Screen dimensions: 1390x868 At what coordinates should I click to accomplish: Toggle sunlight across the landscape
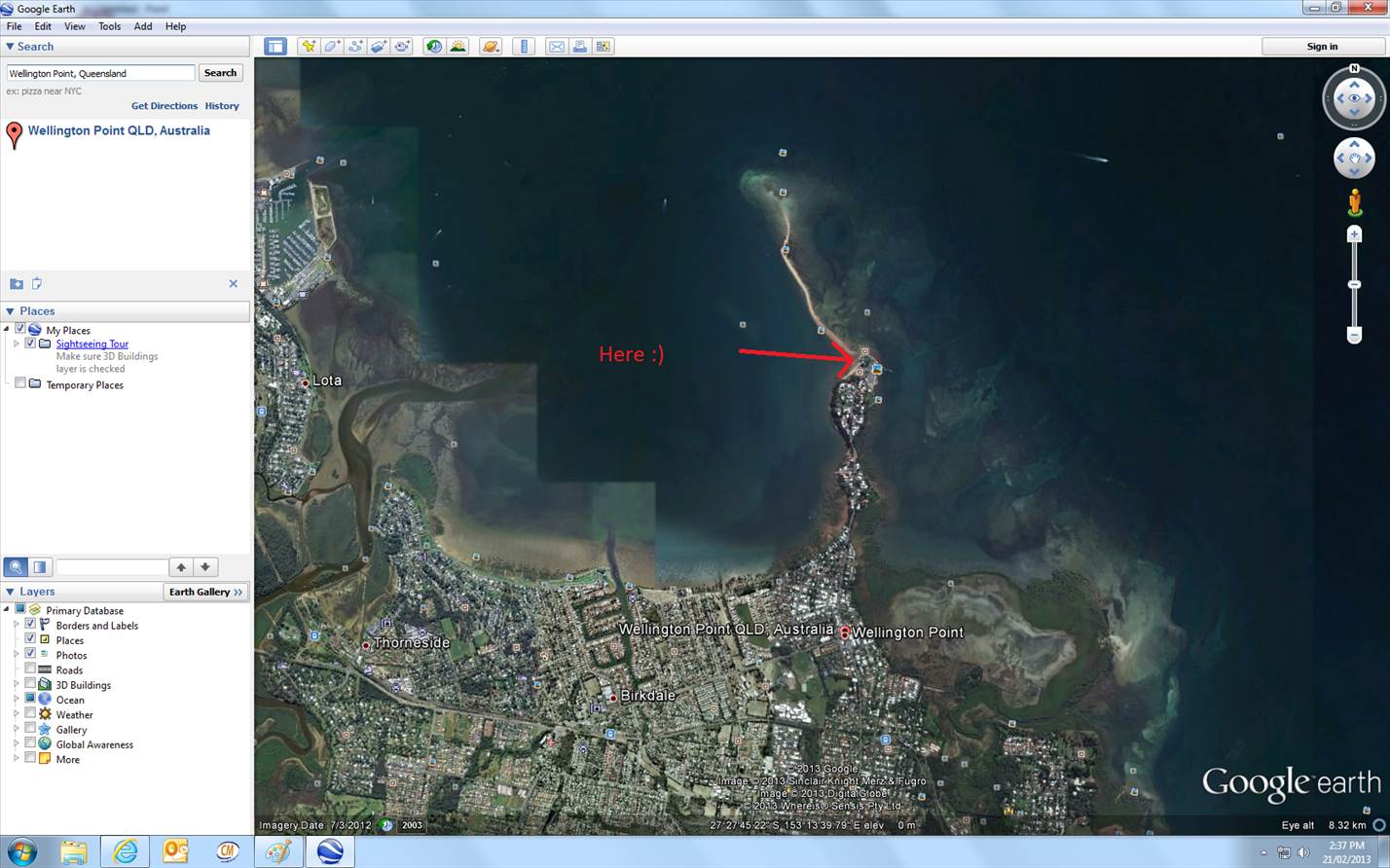pos(457,47)
